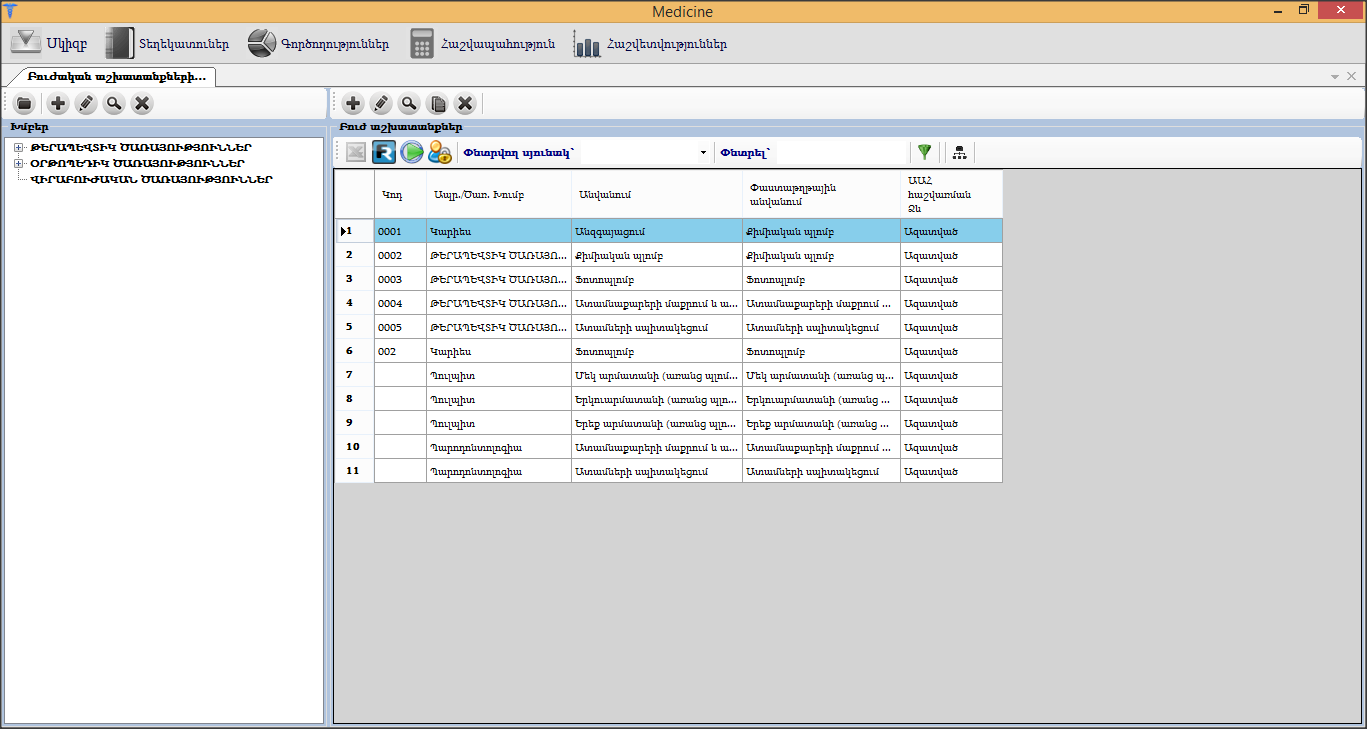Expand the ՕՐԹՈՊԵԴԻԿ ԾԱՌԱՅՈՒԹՅՈՒՆՆԵՐ tree node
1367x729 pixels.
pos(19,163)
